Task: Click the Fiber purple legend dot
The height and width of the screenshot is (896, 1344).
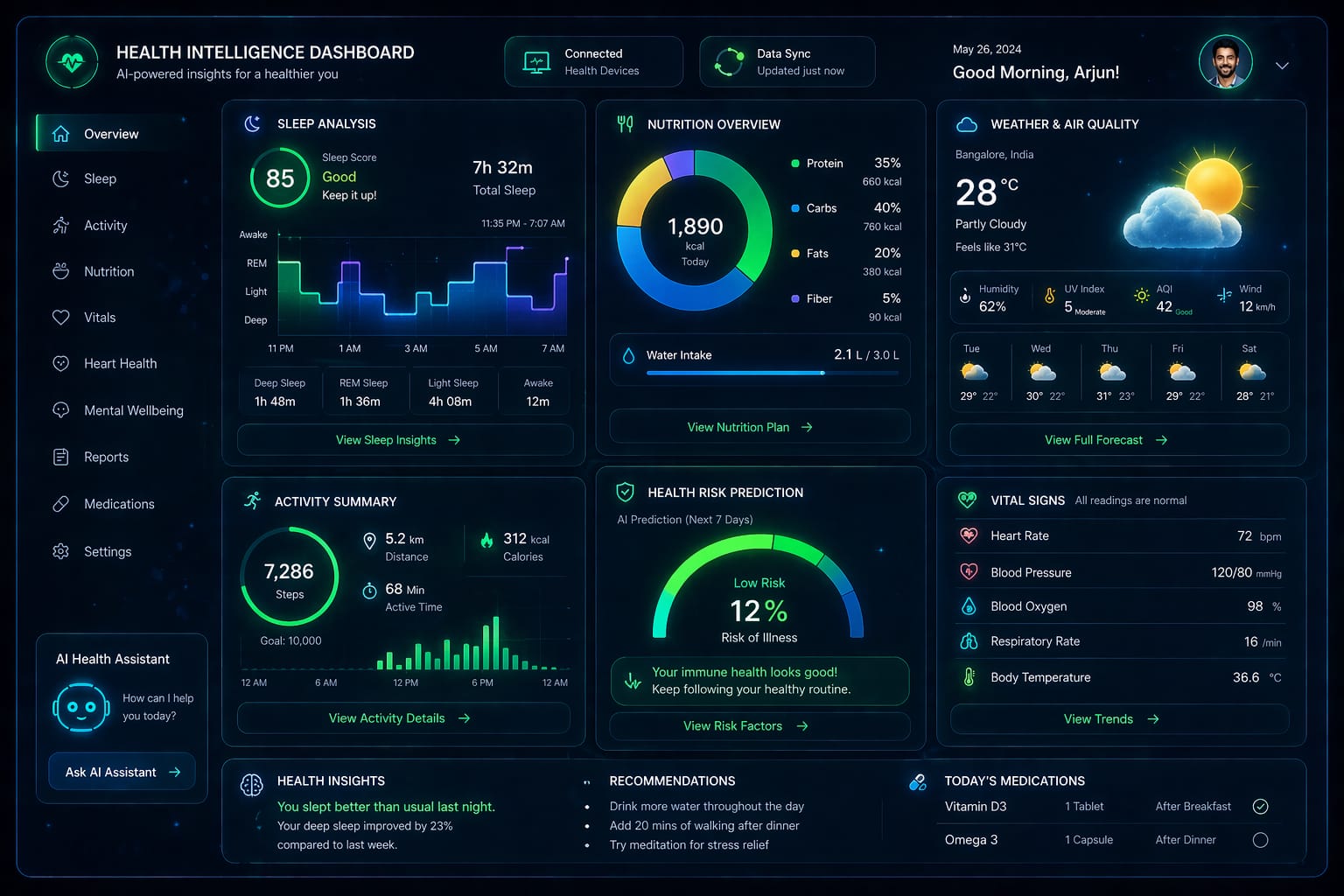Action: (795, 298)
